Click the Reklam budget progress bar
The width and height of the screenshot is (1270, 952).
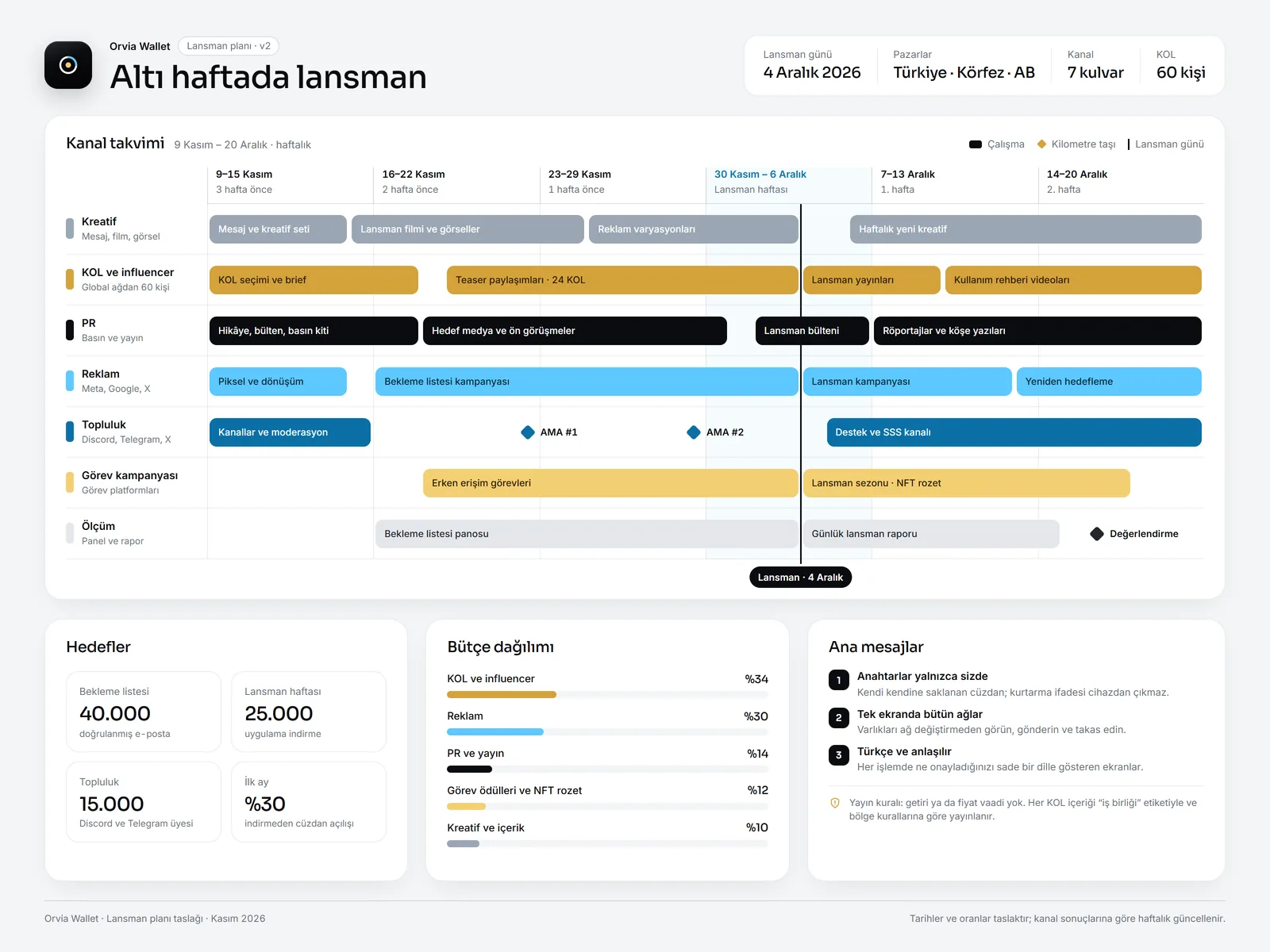607,731
